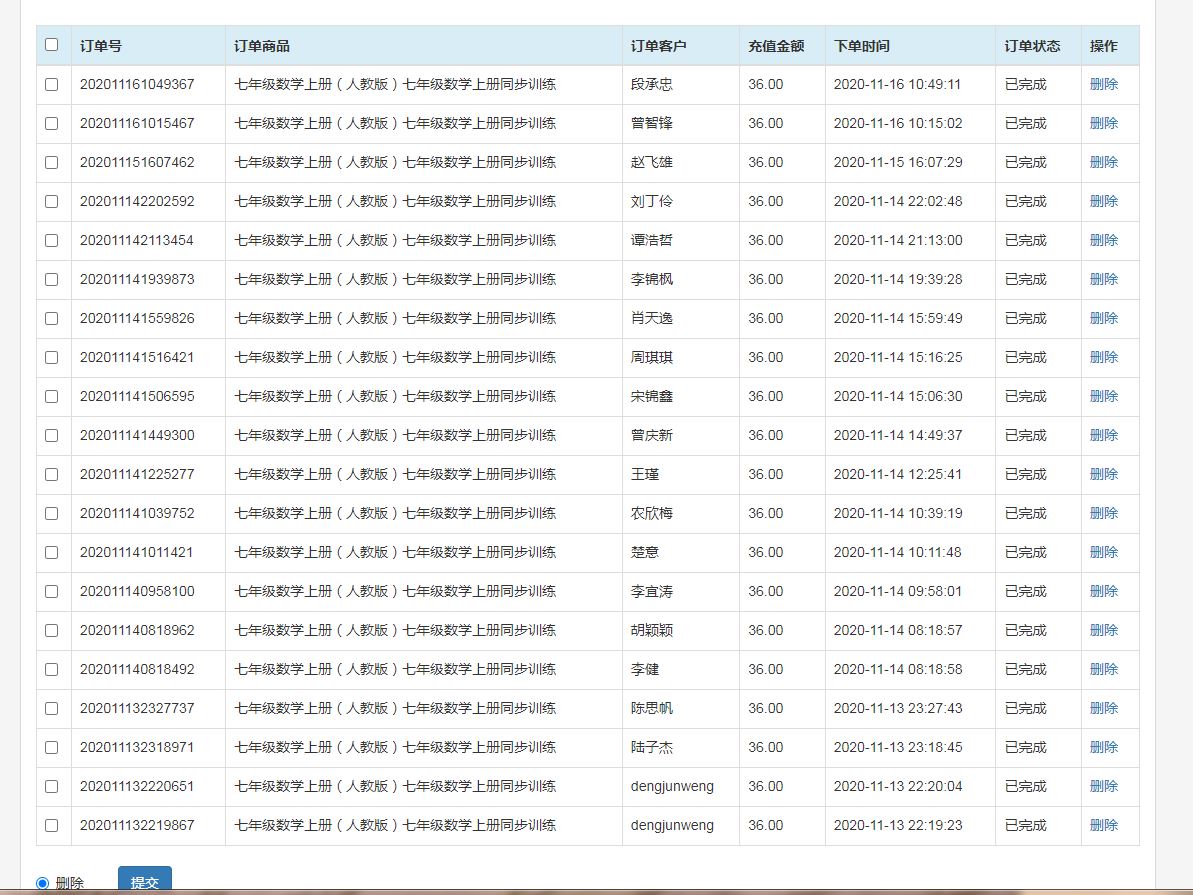Delete order 202011141449300 of 曾庆新

coord(1103,436)
